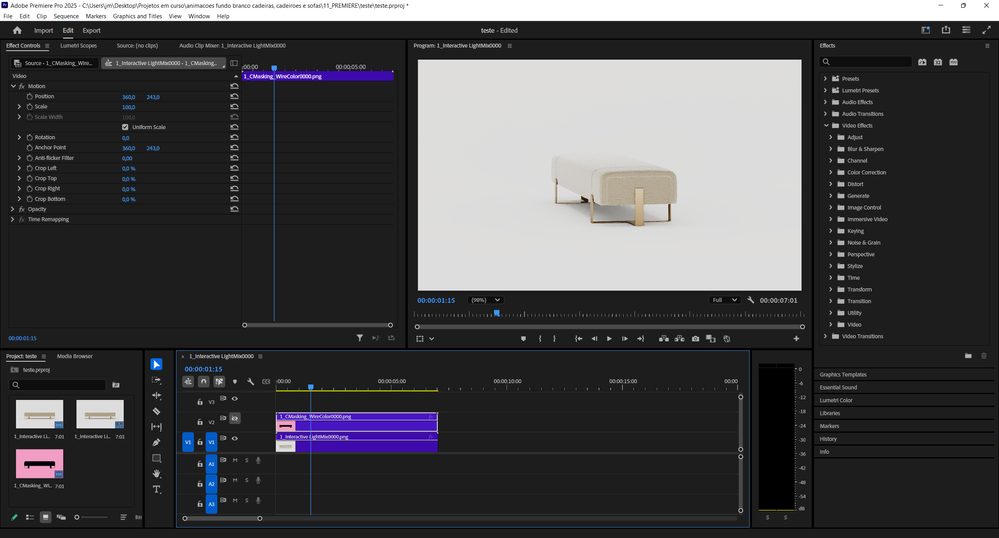This screenshot has width=999, height=538.
Task: Select the Razor tool
Action: coord(156,411)
